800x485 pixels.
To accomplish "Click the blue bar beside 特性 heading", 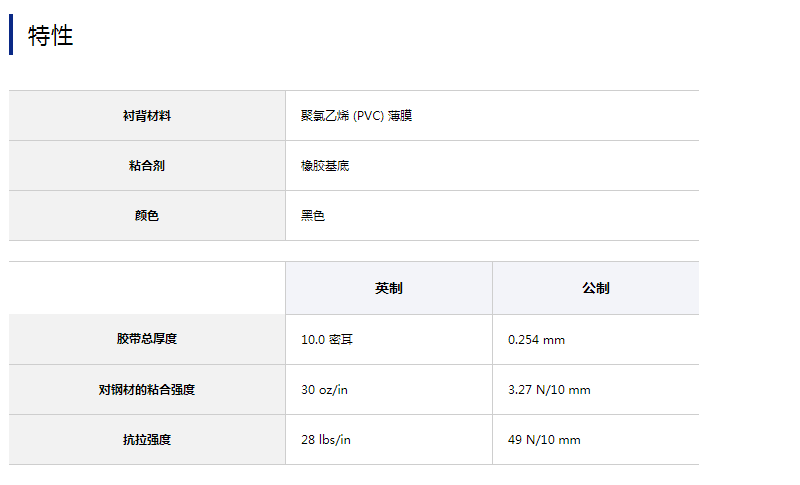I will [11, 35].
